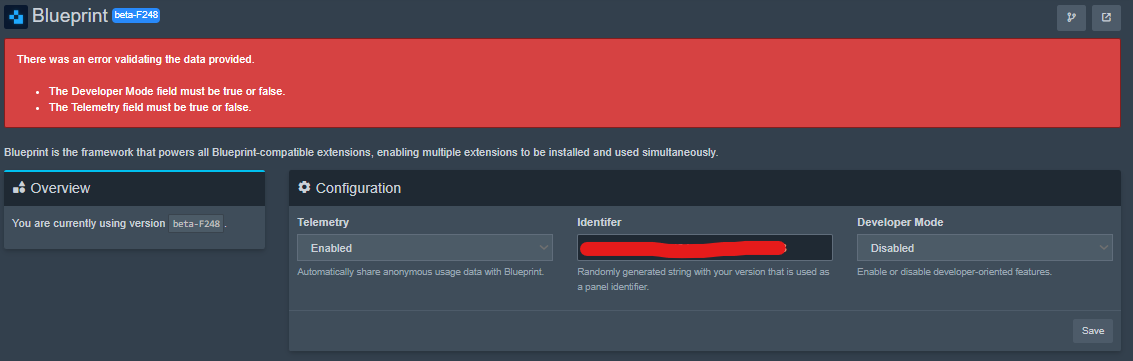Click the red validation error alert
Image resolution: width=1133 pixels, height=361 pixels.
pyautogui.click(x=563, y=83)
